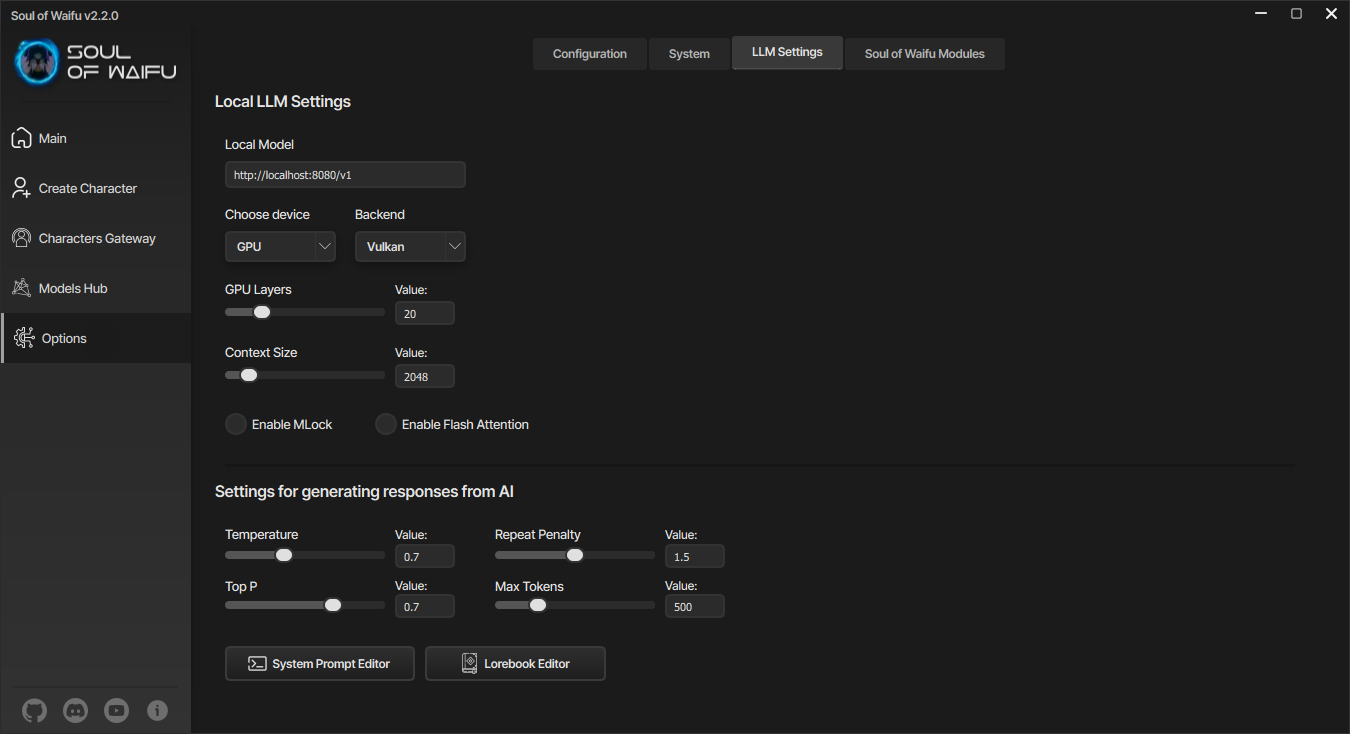Close the Soul of Waifu window
This screenshot has height=734, width=1350.
[x=1331, y=14]
